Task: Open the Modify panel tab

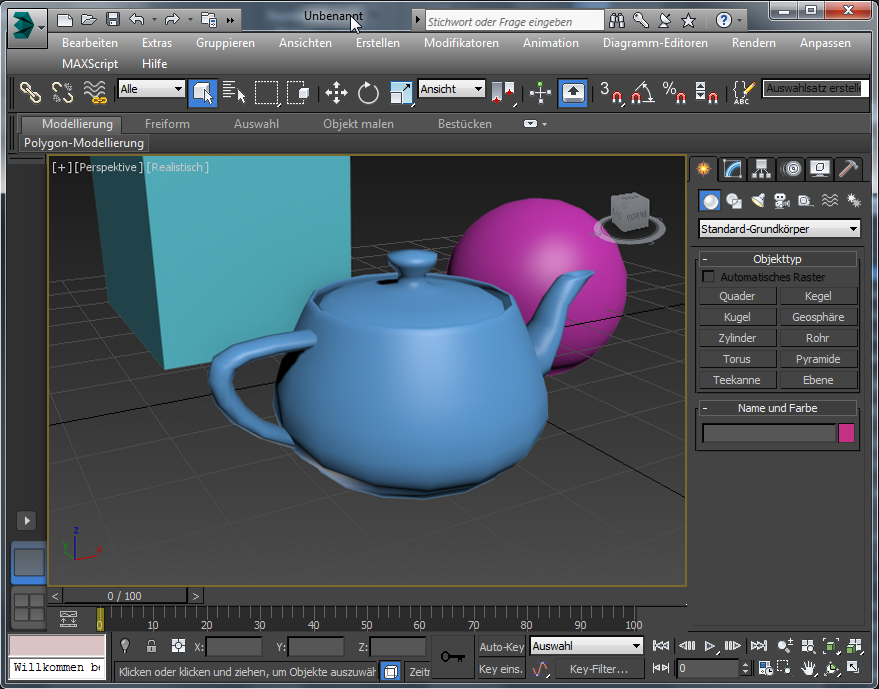Action: (733, 169)
